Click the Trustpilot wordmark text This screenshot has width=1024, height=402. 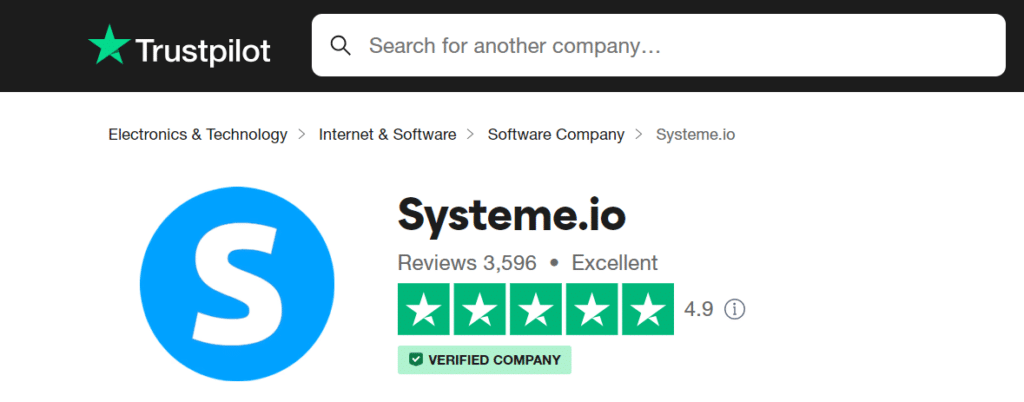tap(202, 49)
